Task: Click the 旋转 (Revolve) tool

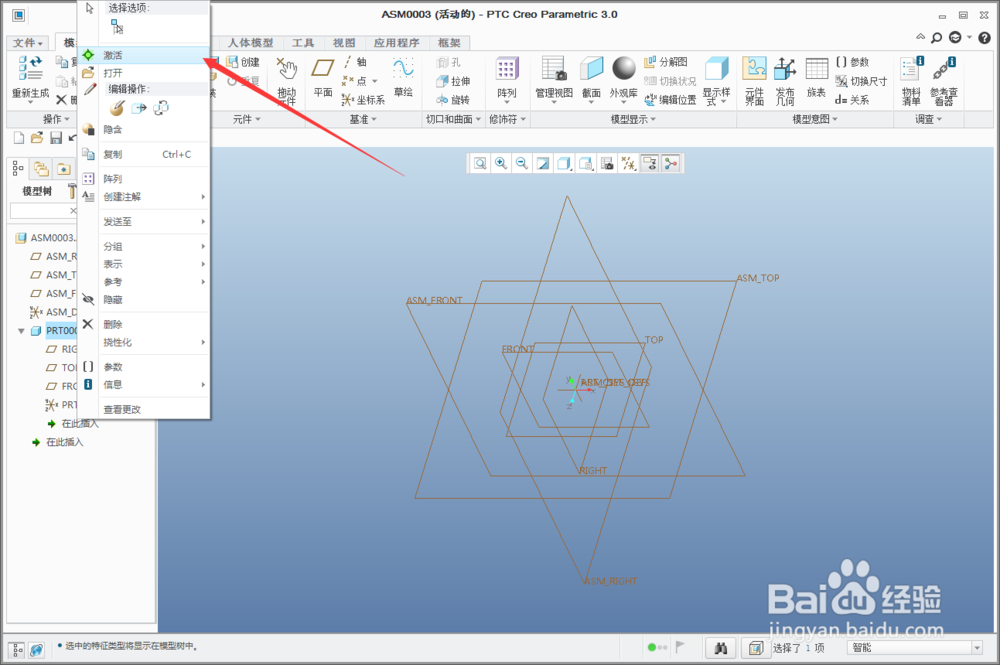Action: click(x=453, y=99)
